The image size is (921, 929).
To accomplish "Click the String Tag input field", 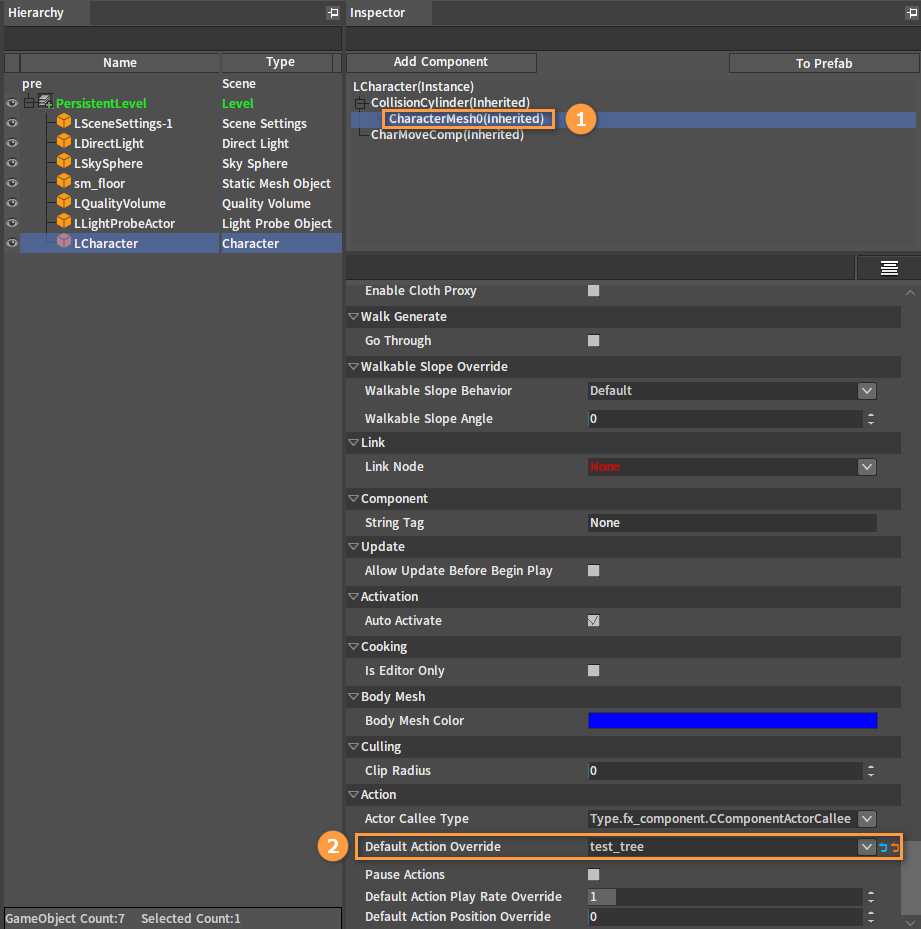I will (x=733, y=523).
